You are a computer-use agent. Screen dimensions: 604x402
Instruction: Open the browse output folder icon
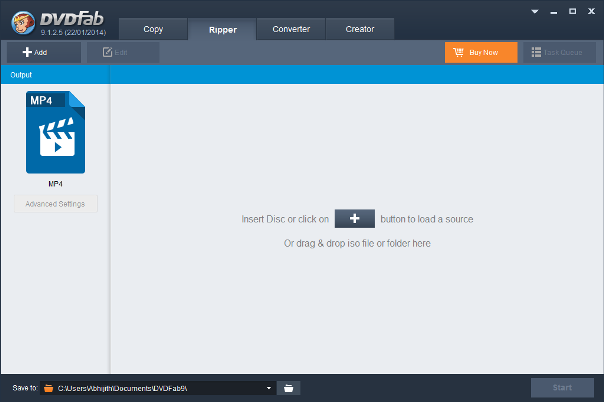click(288, 387)
